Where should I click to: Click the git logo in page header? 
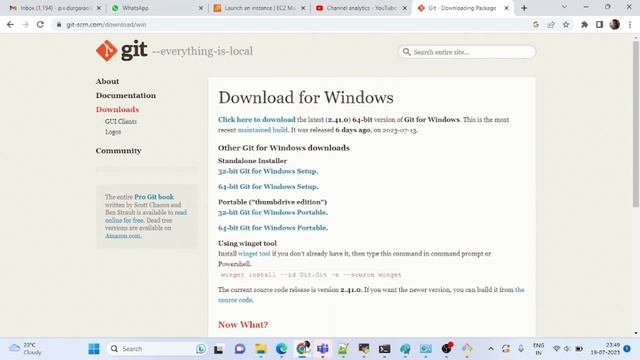[122, 51]
